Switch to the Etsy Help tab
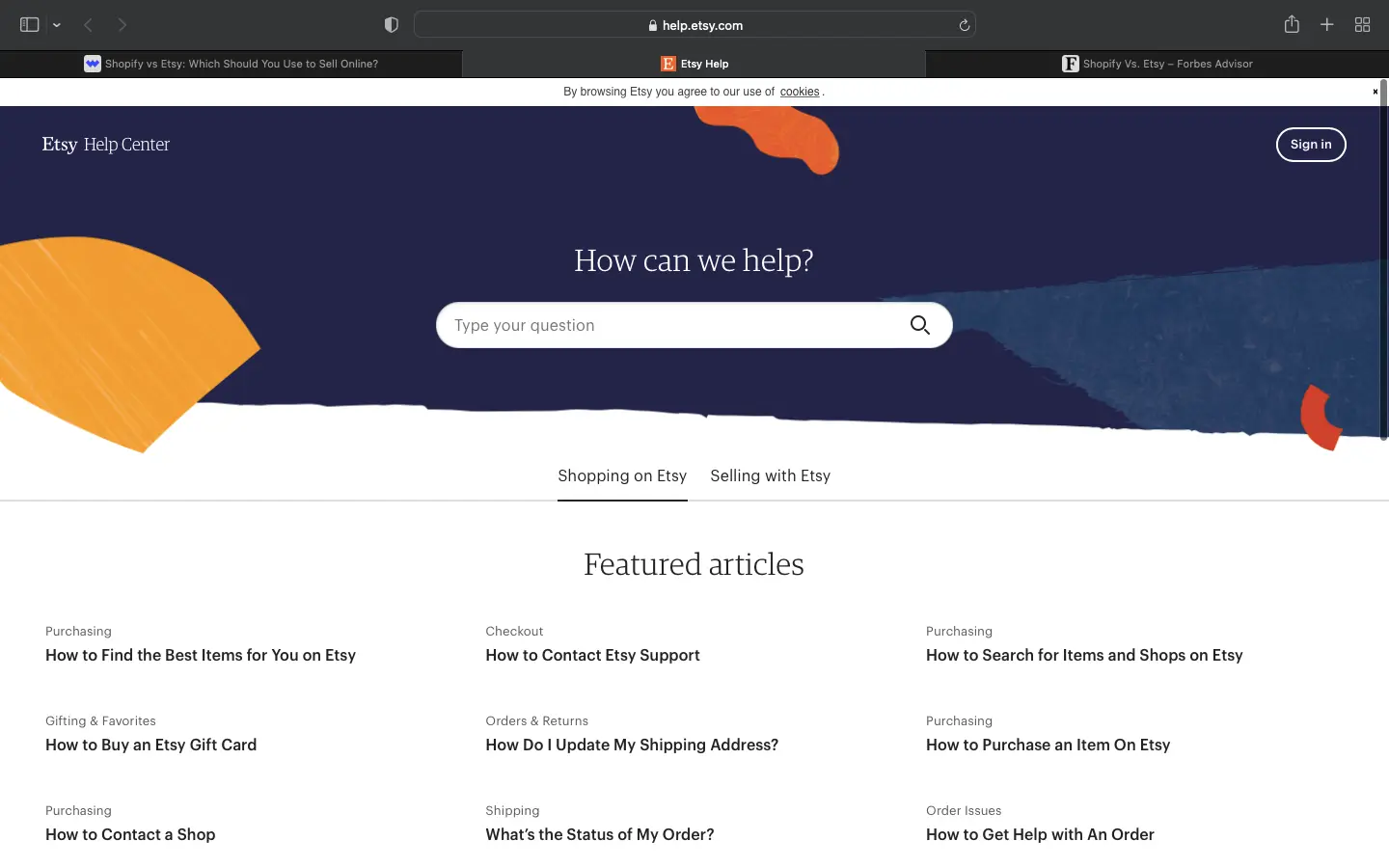1389x868 pixels. pyautogui.click(x=694, y=64)
